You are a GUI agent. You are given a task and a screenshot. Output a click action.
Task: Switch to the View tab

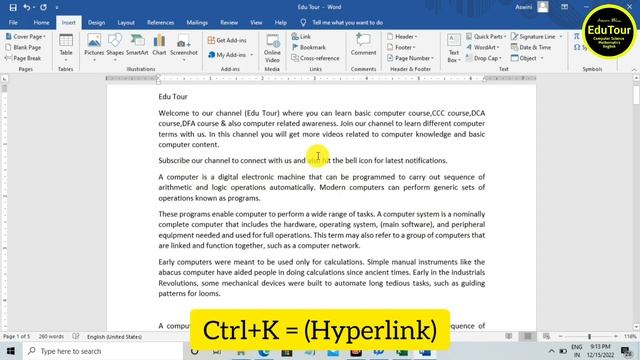click(256, 22)
